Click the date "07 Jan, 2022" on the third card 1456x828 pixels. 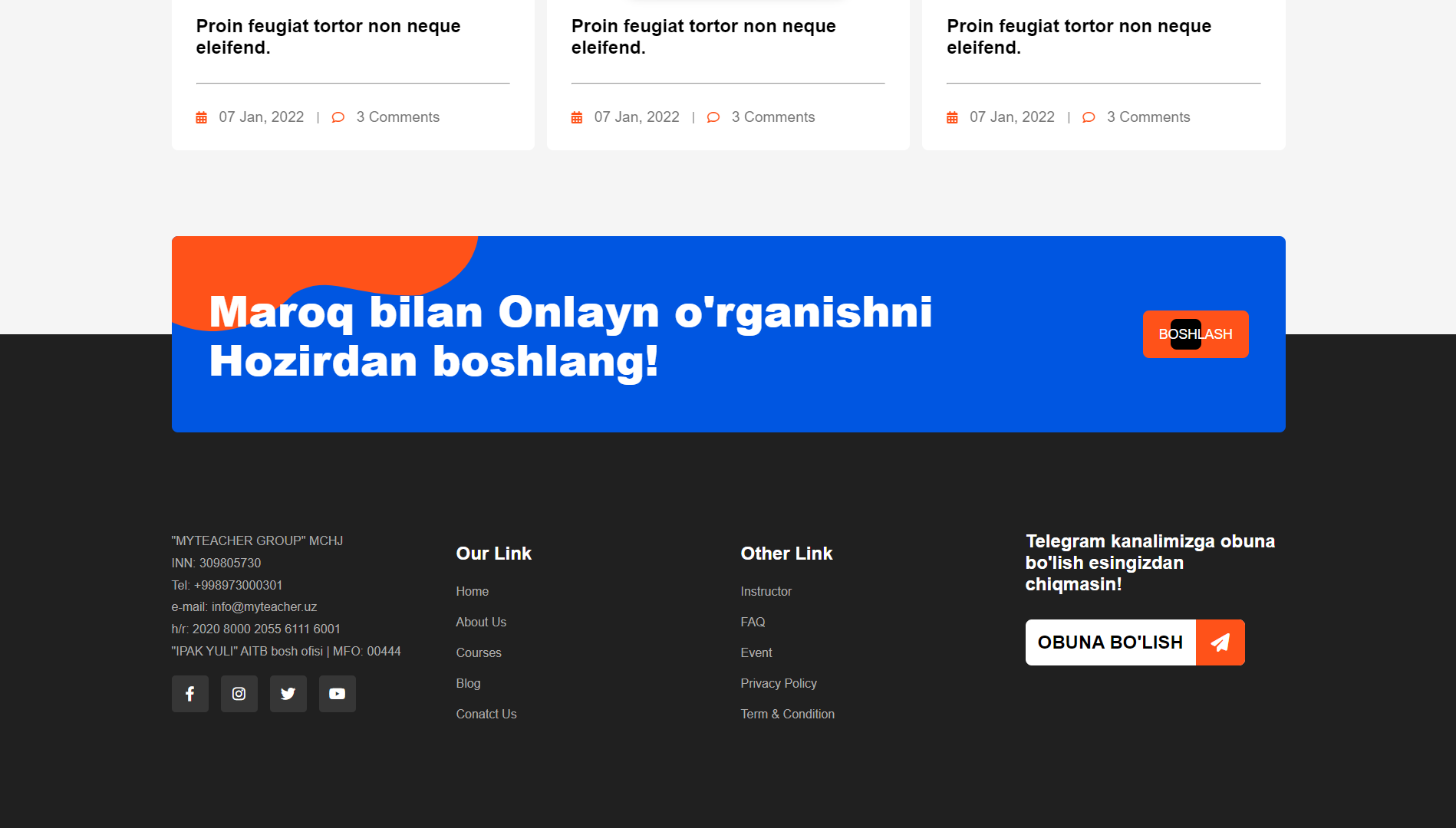tap(1012, 117)
